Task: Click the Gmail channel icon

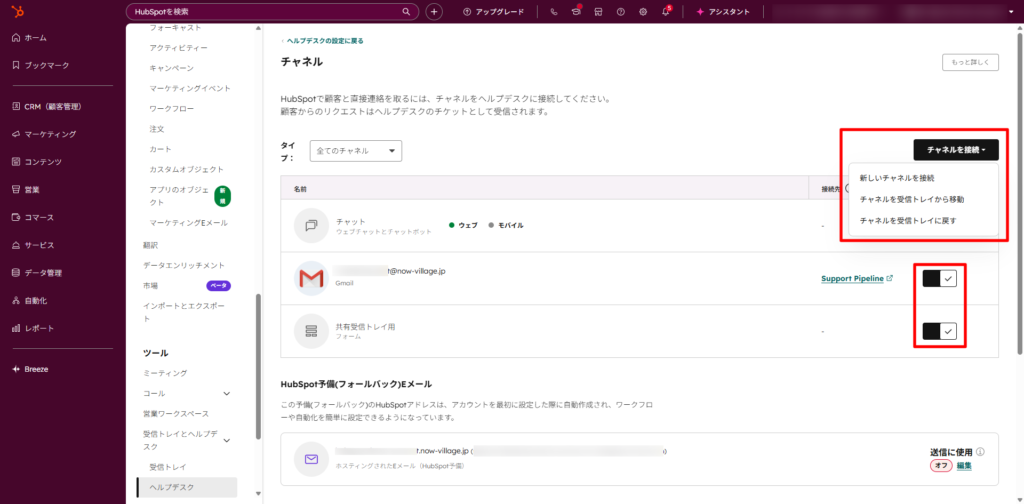Action: pos(311,279)
